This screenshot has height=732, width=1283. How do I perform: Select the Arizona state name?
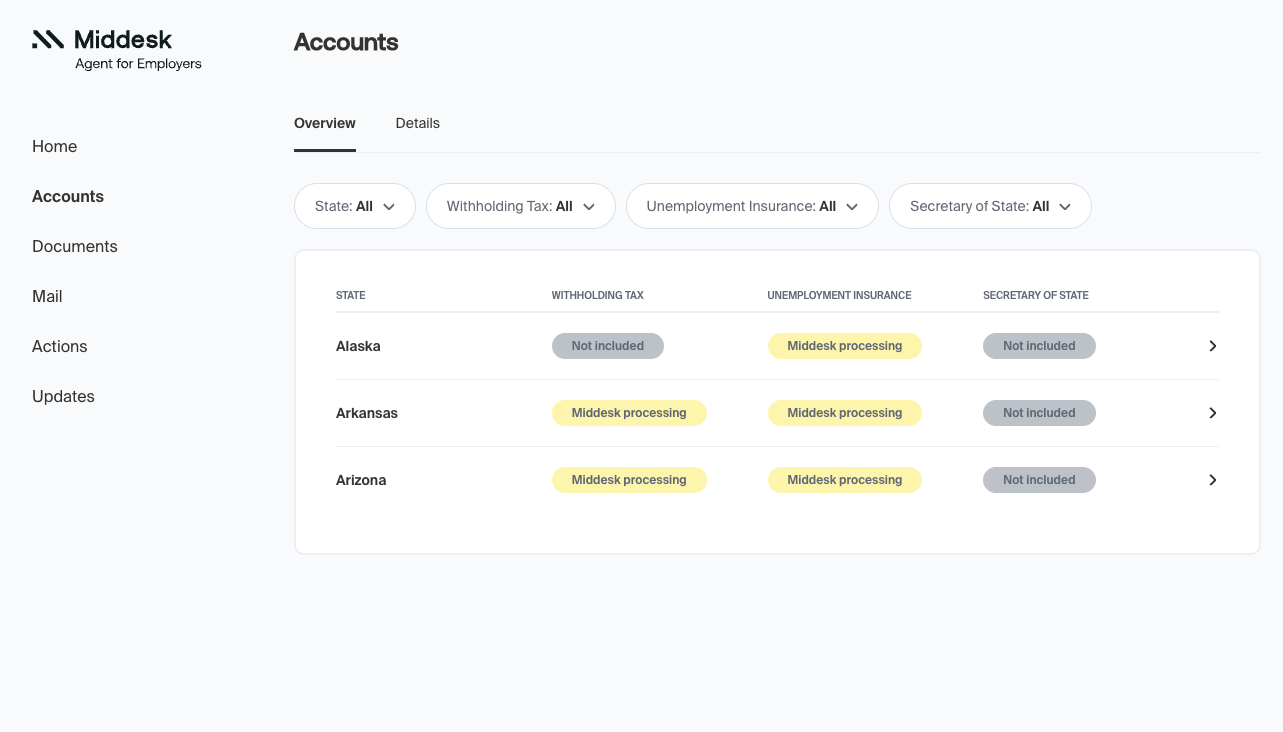coord(361,480)
